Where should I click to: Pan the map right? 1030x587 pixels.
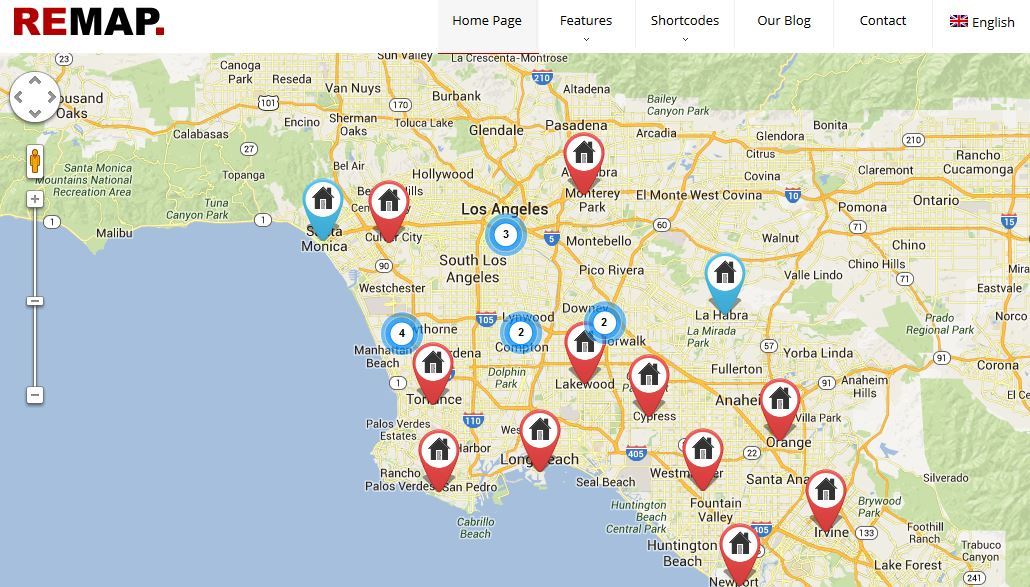51,97
